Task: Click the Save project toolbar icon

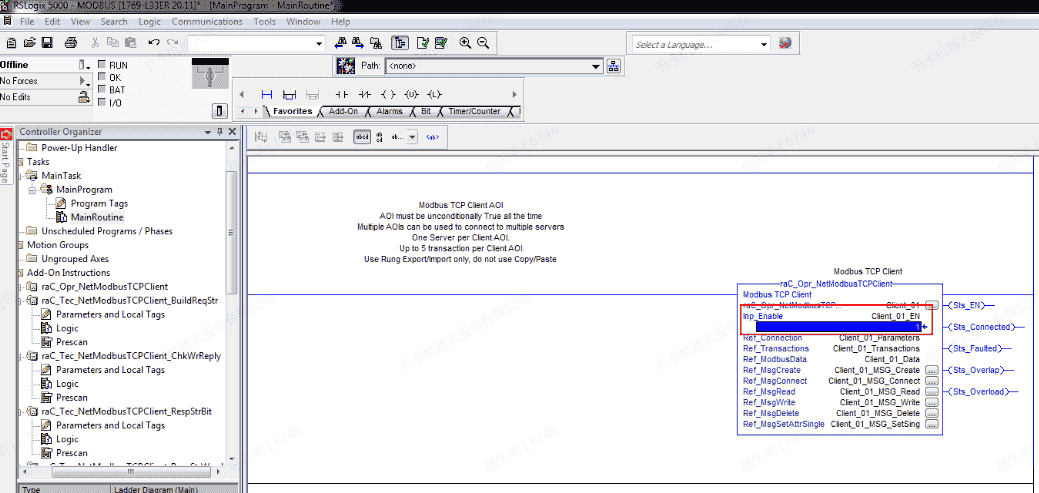Action: tap(47, 43)
